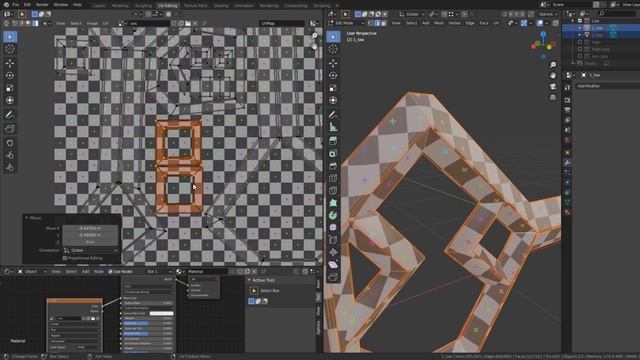
Task: Open the shader type Object dropdown
Action: (x=32, y=271)
